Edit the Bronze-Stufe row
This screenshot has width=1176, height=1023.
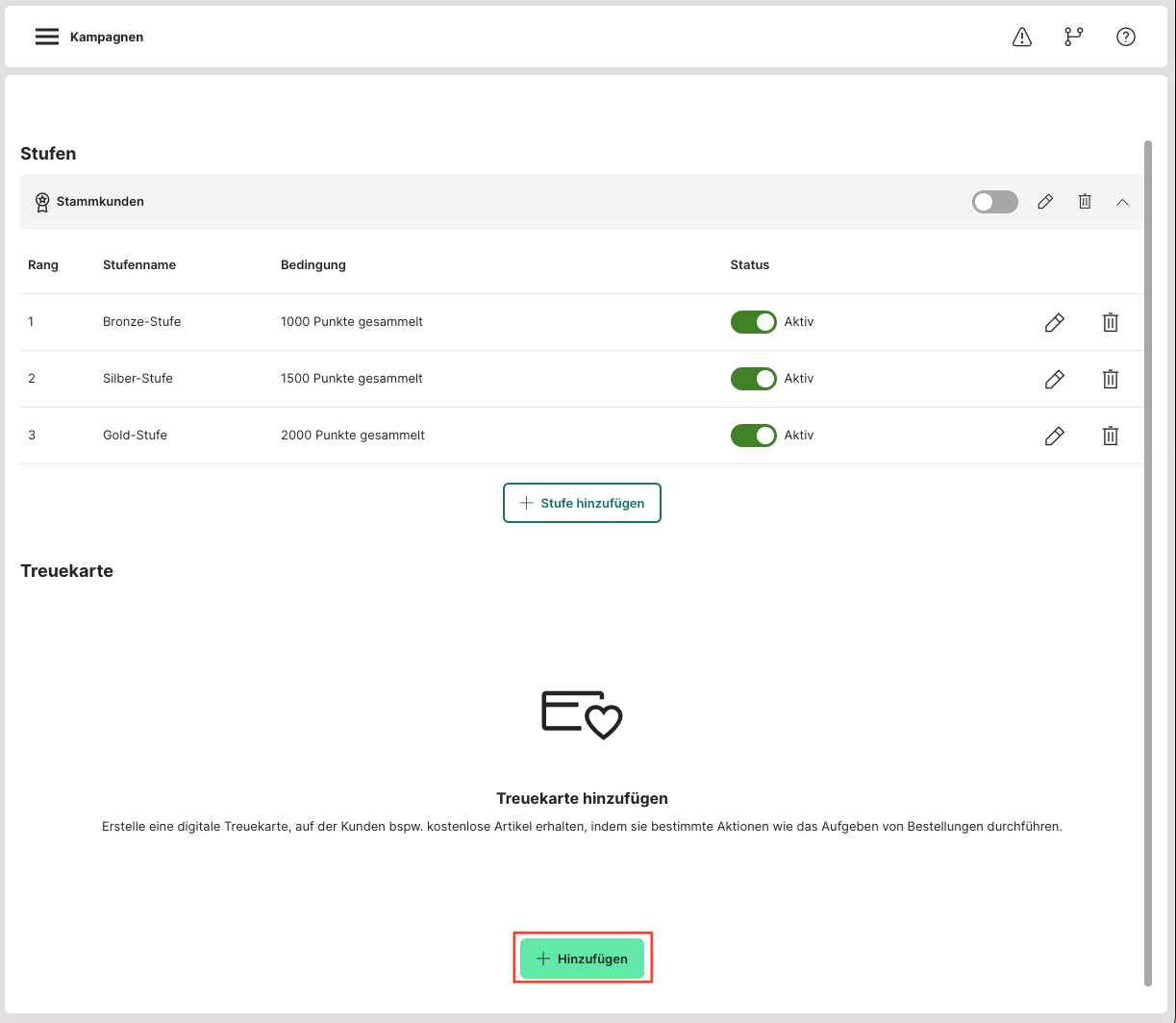pyautogui.click(x=1054, y=322)
